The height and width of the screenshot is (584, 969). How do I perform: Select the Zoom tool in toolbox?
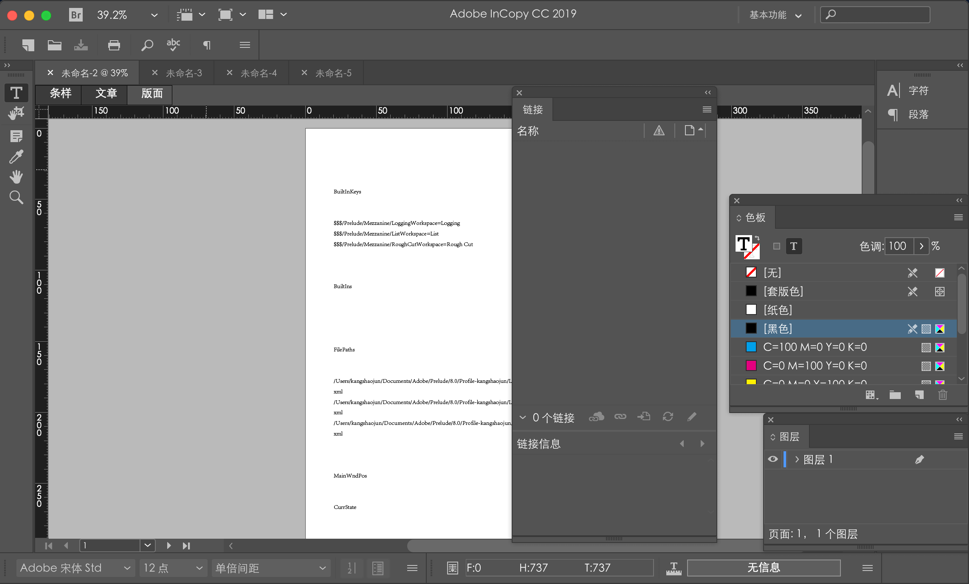[16, 198]
